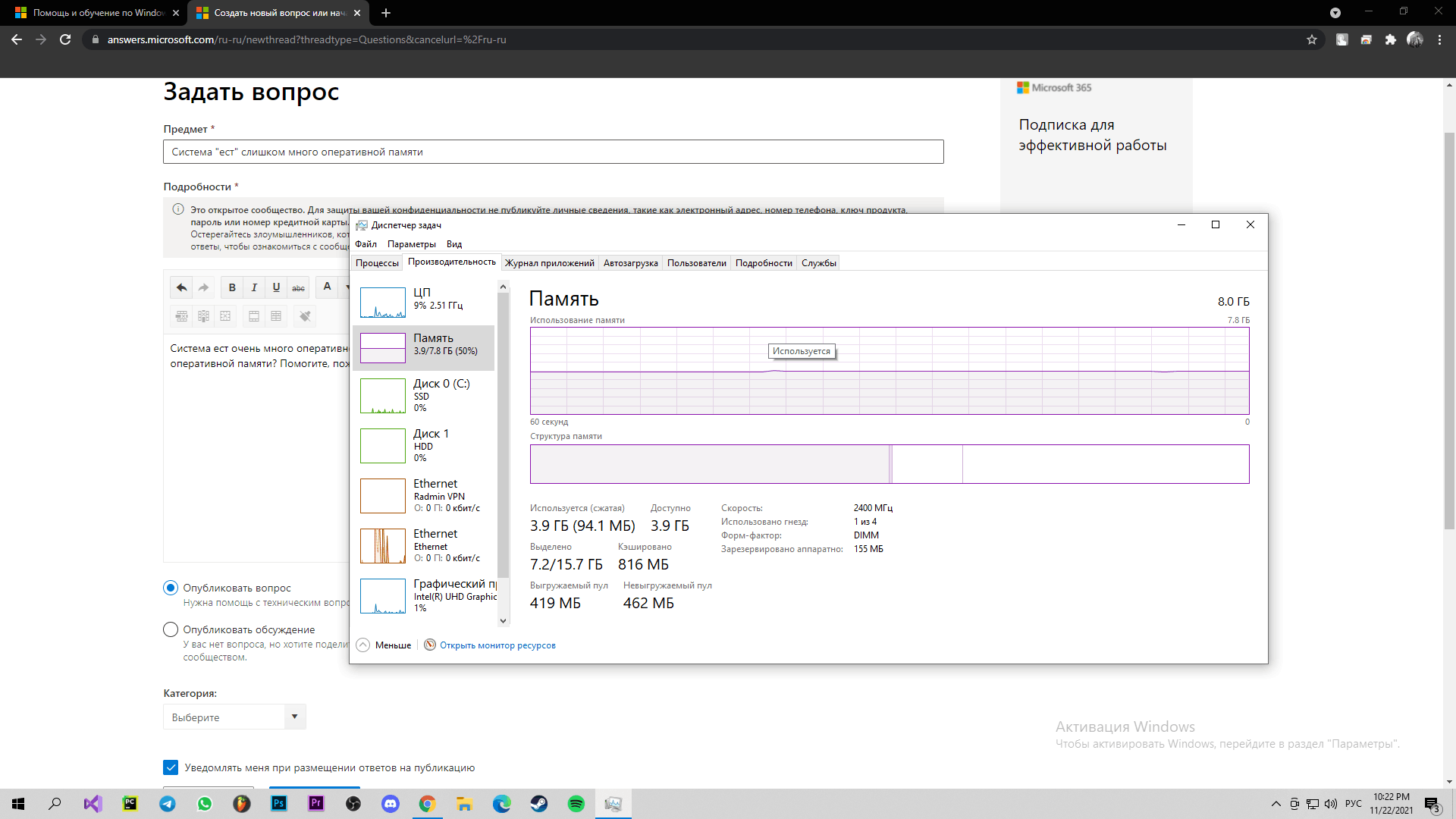1456x819 pixels.
Task: Open the Chrome extensions puzzle icon
Action: coord(1390,39)
